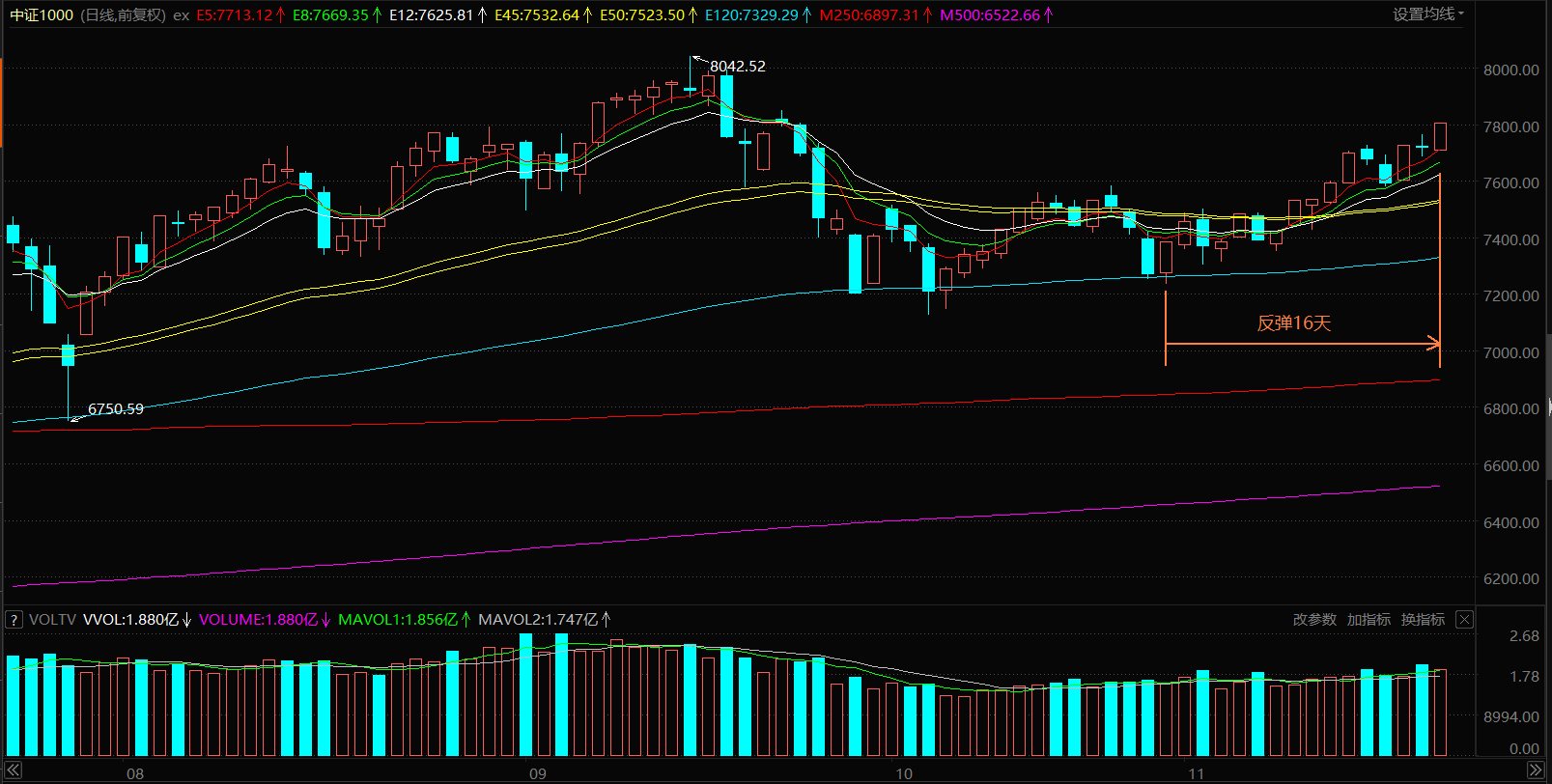
Task: Close the volume indicator panel with X
Action: click(x=1464, y=620)
